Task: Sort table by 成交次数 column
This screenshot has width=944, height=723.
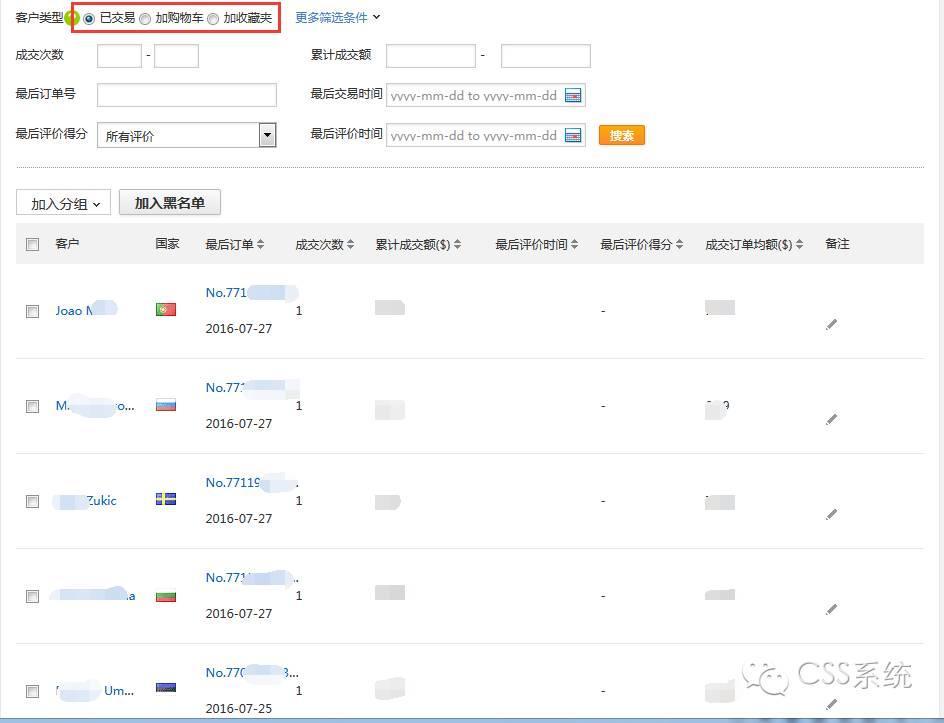Action: click(x=324, y=244)
